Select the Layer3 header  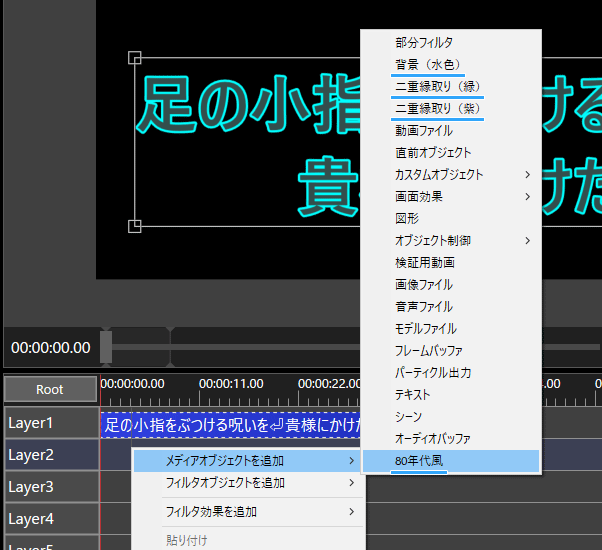click(x=50, y=487)
